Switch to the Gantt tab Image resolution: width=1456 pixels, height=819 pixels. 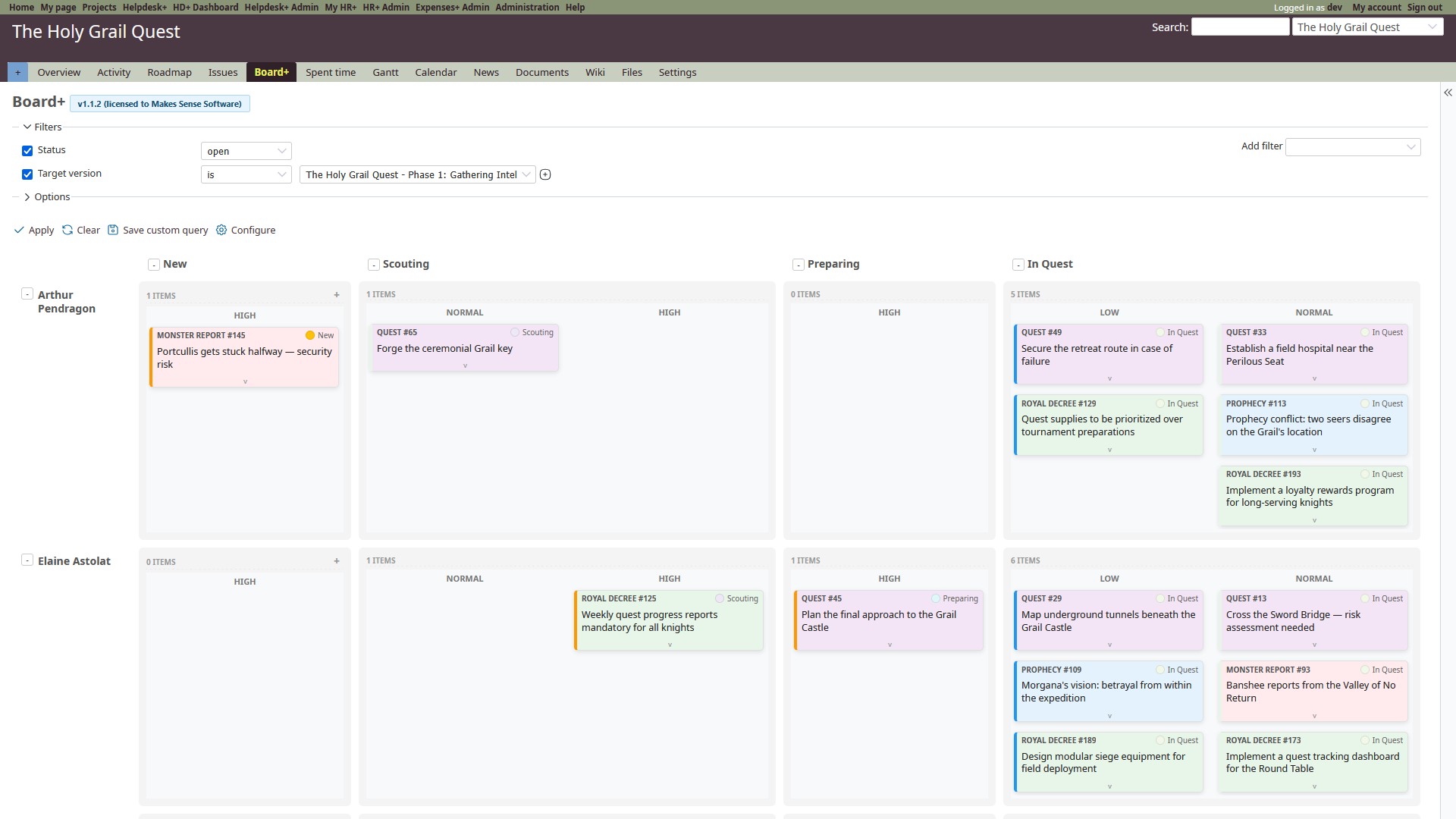click(385, 72)
